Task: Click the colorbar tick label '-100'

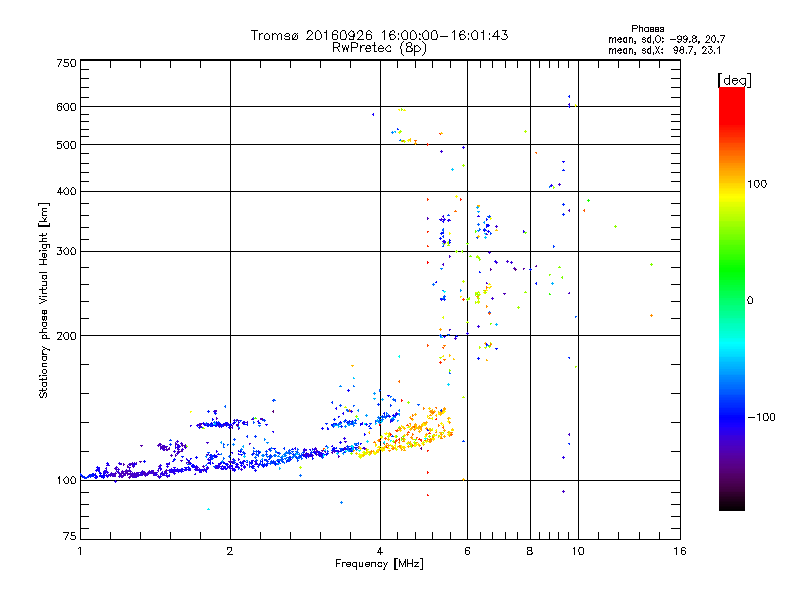Action: tap(761, 417)
